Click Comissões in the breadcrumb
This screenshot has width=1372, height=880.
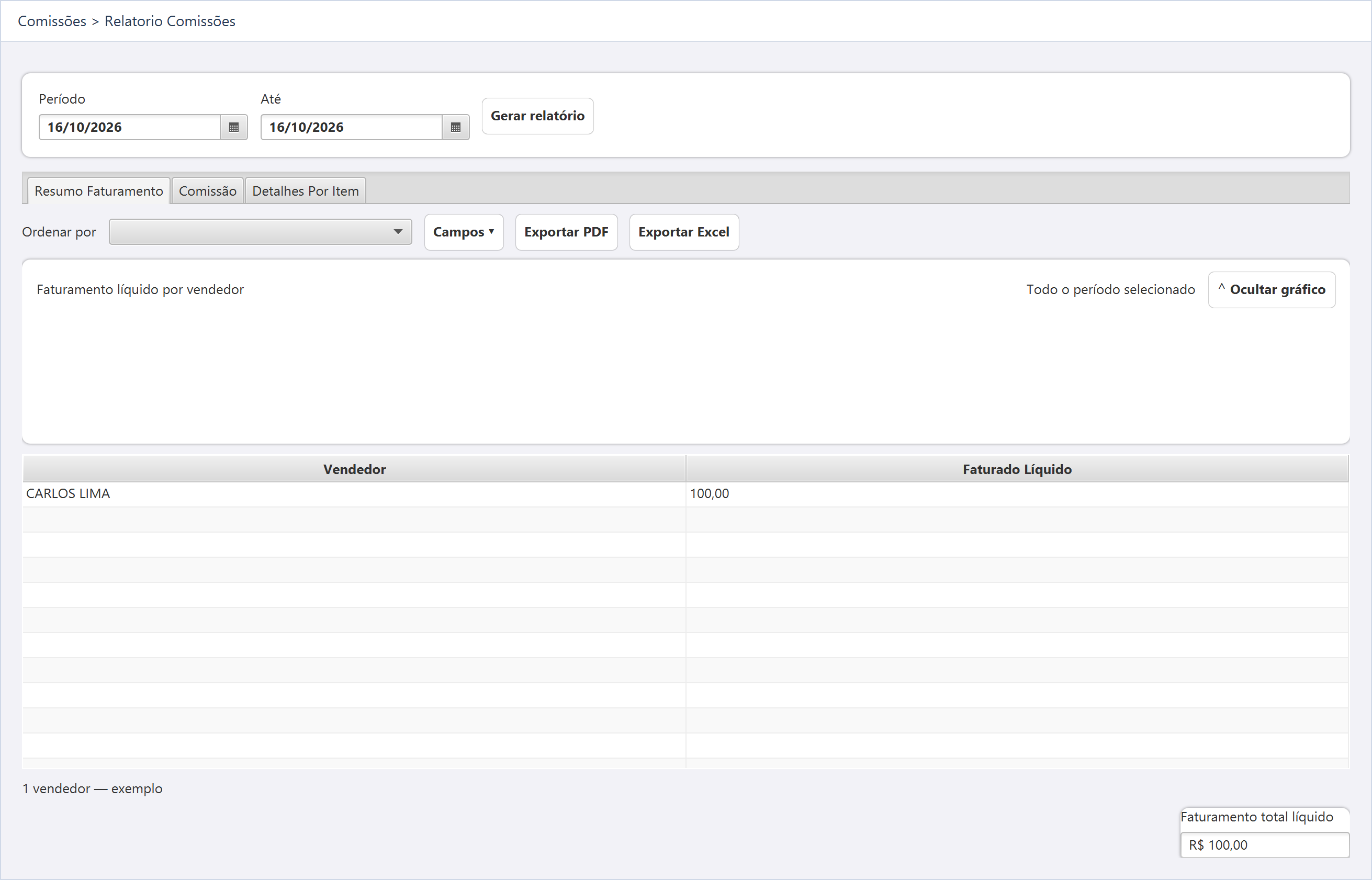(x=52, y=21)
